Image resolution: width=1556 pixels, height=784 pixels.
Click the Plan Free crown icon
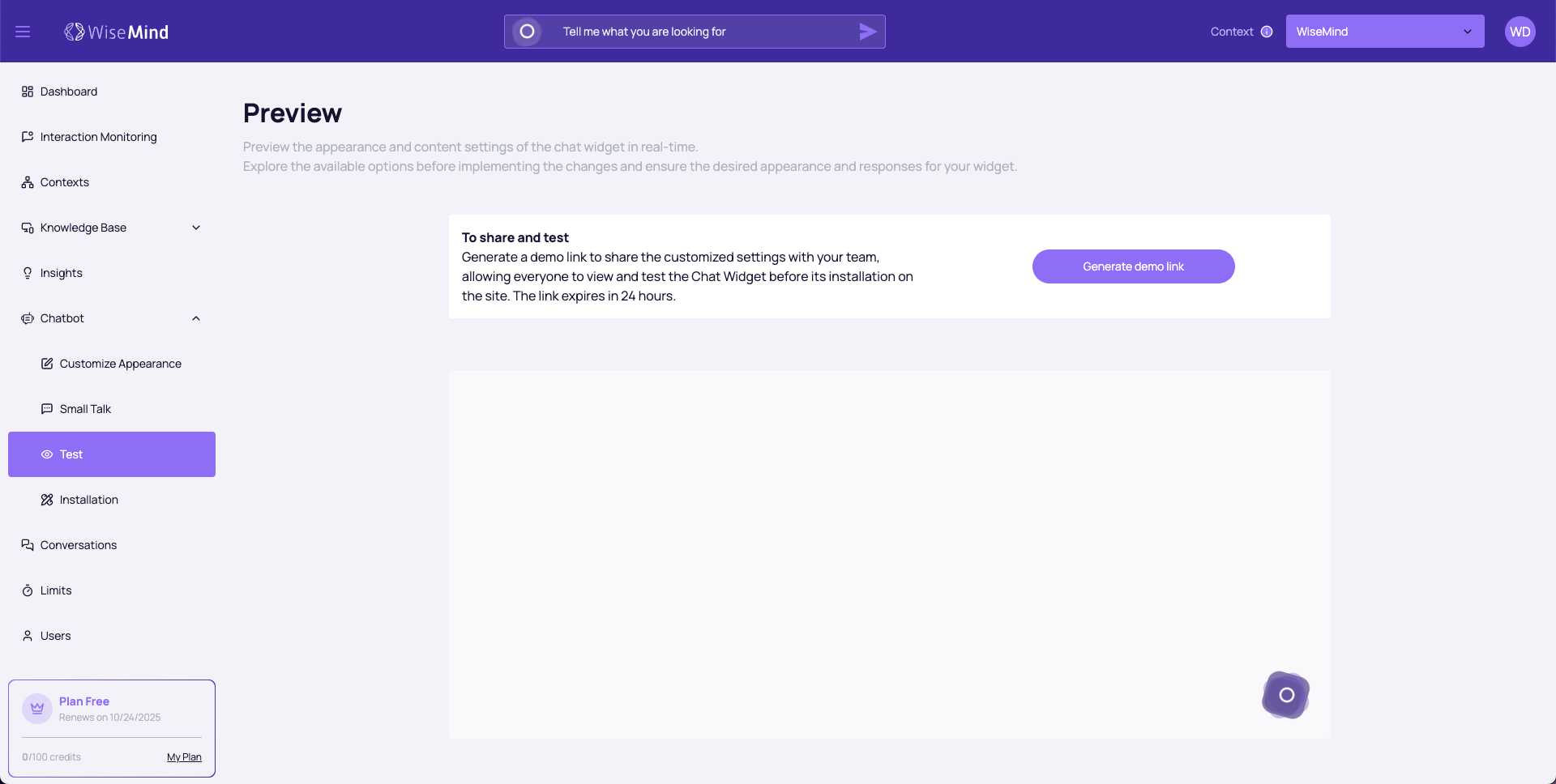[x=37, y=709]
